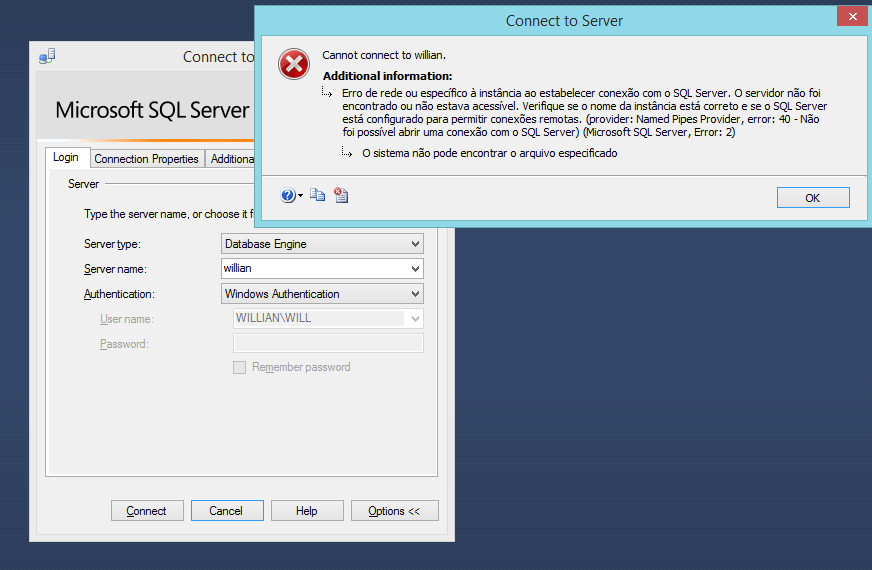
Task: Click the server icon in Connect window title
Action: tap(47, 56)
